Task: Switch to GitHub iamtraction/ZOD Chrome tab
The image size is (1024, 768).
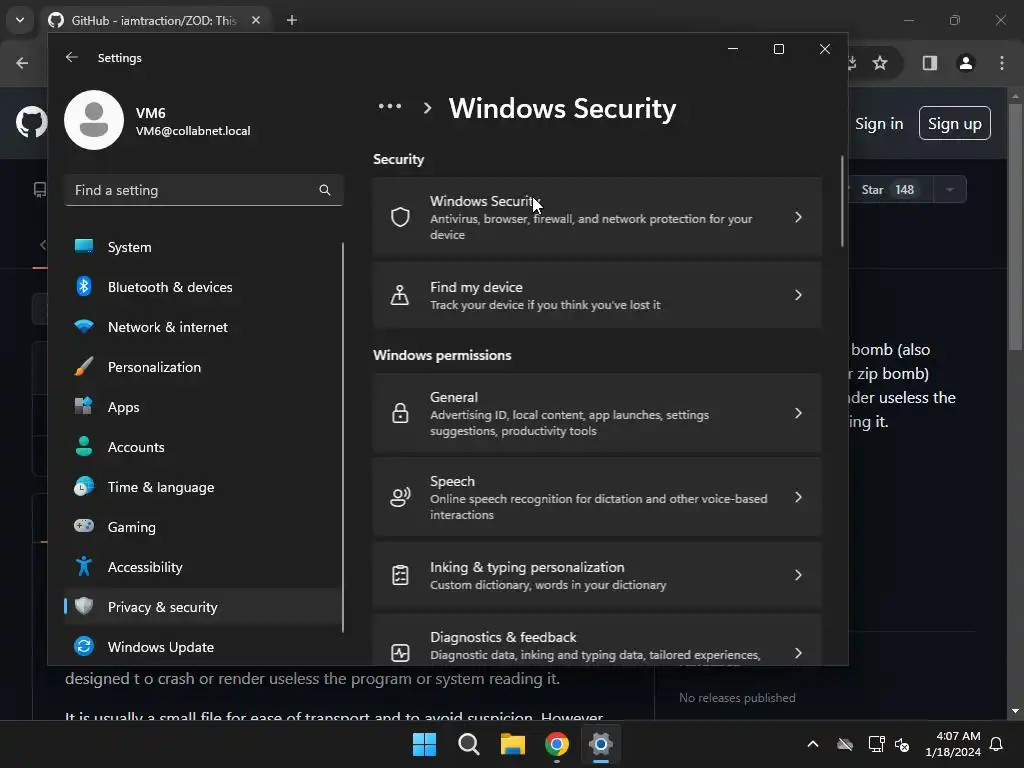Action: coord(154,20)
